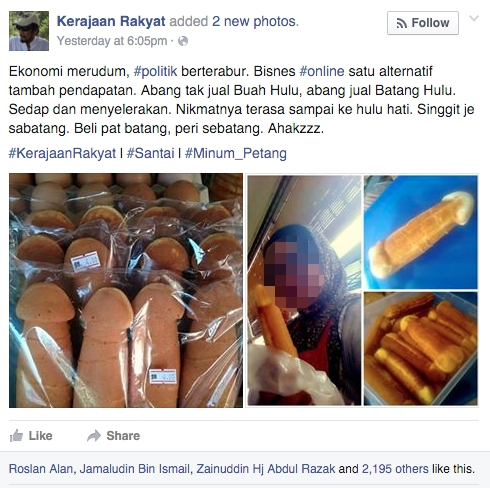This screenshot has height=488, width=490.
Task: Open the Kerajaan Rakyat page name link
Action: point(111,21)
